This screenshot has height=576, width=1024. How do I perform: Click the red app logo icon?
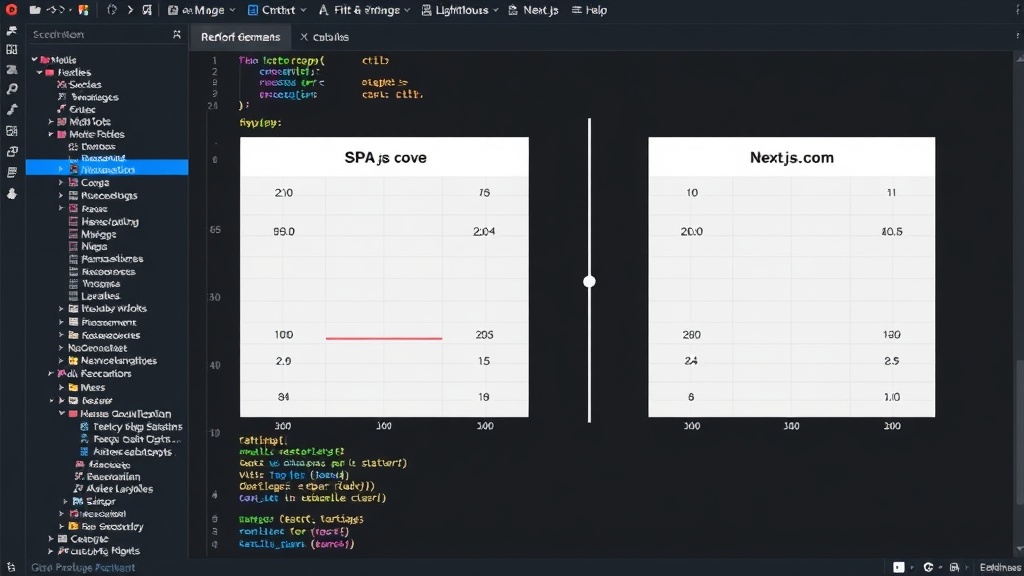tap(11, 10)
